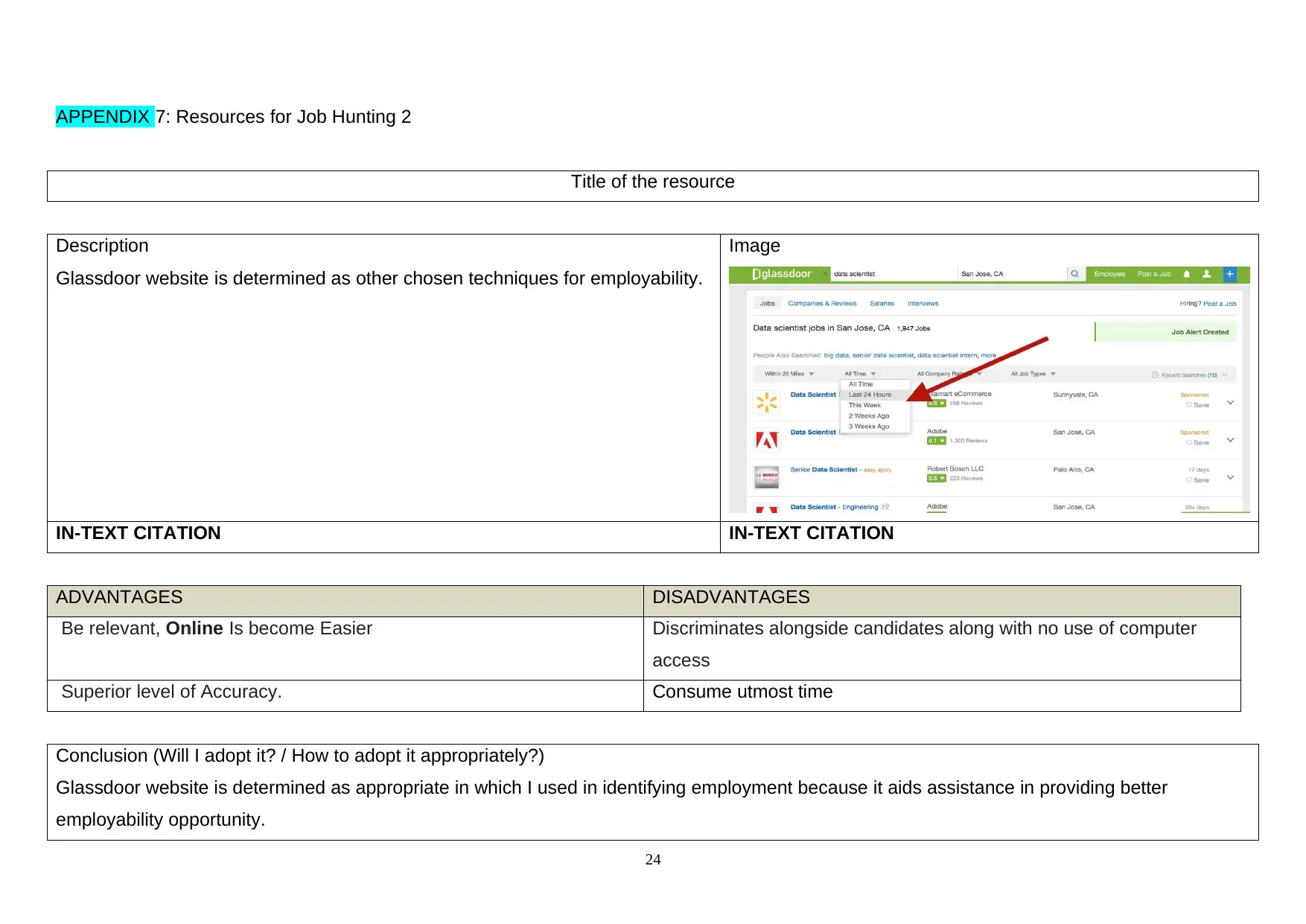The image size is (1306, 924).
Task: Select 3 Weeks Ago option
Action: pos(875,426)
